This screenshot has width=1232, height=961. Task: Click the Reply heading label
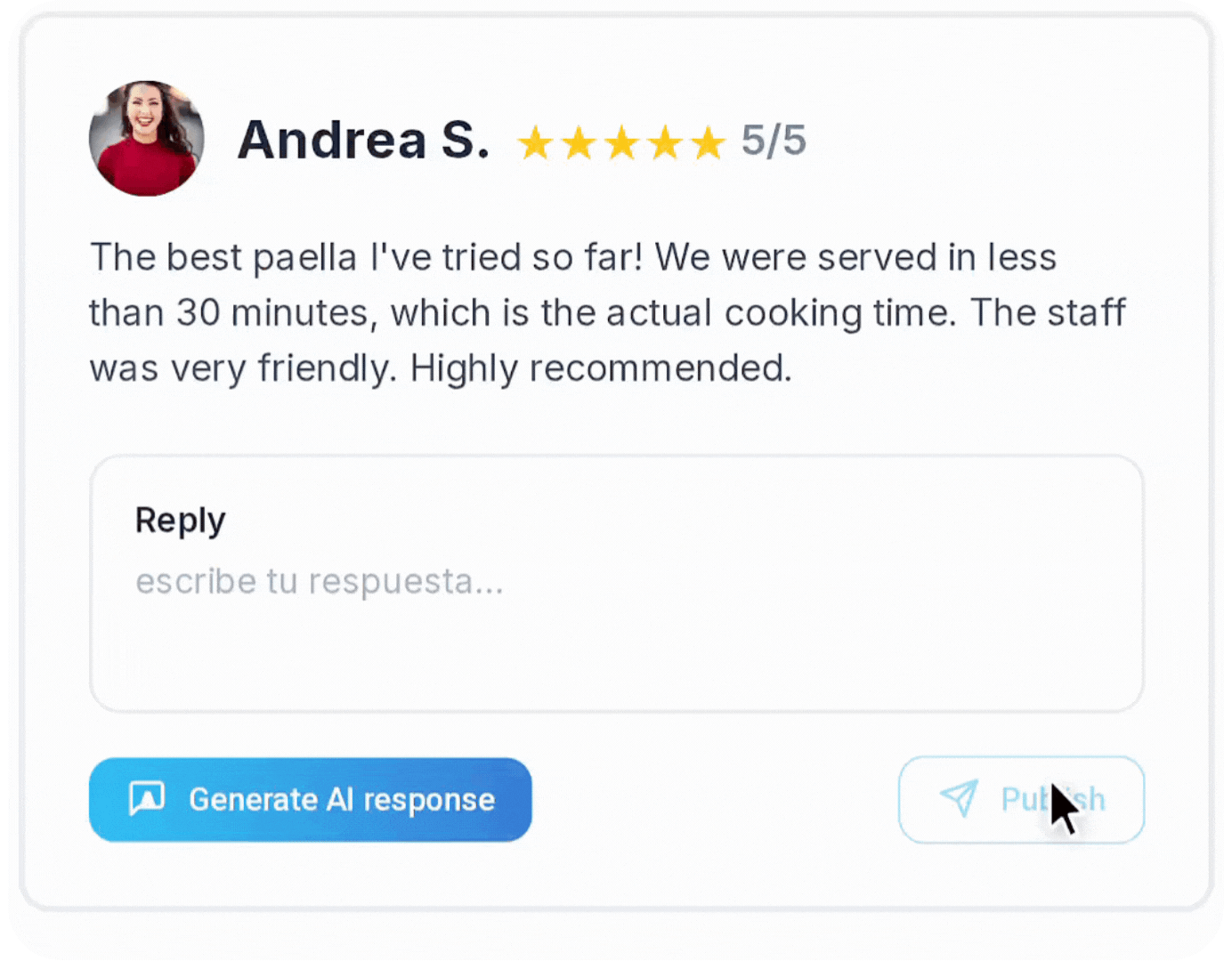(x=181, y=521)
